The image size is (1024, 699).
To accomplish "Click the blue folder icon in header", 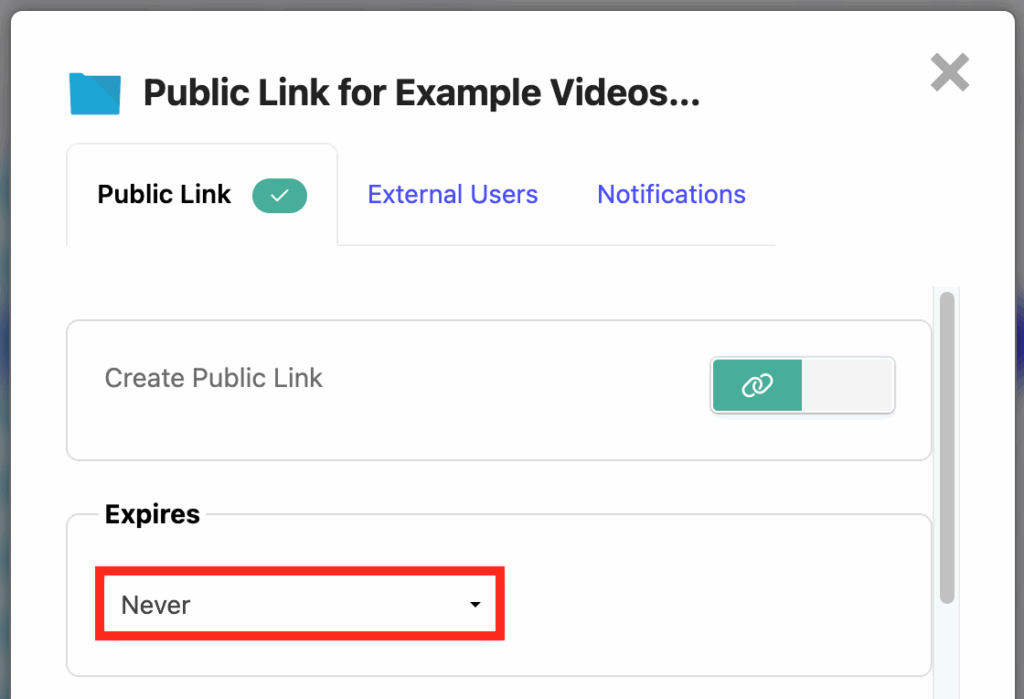I will (x=95, y=94).
